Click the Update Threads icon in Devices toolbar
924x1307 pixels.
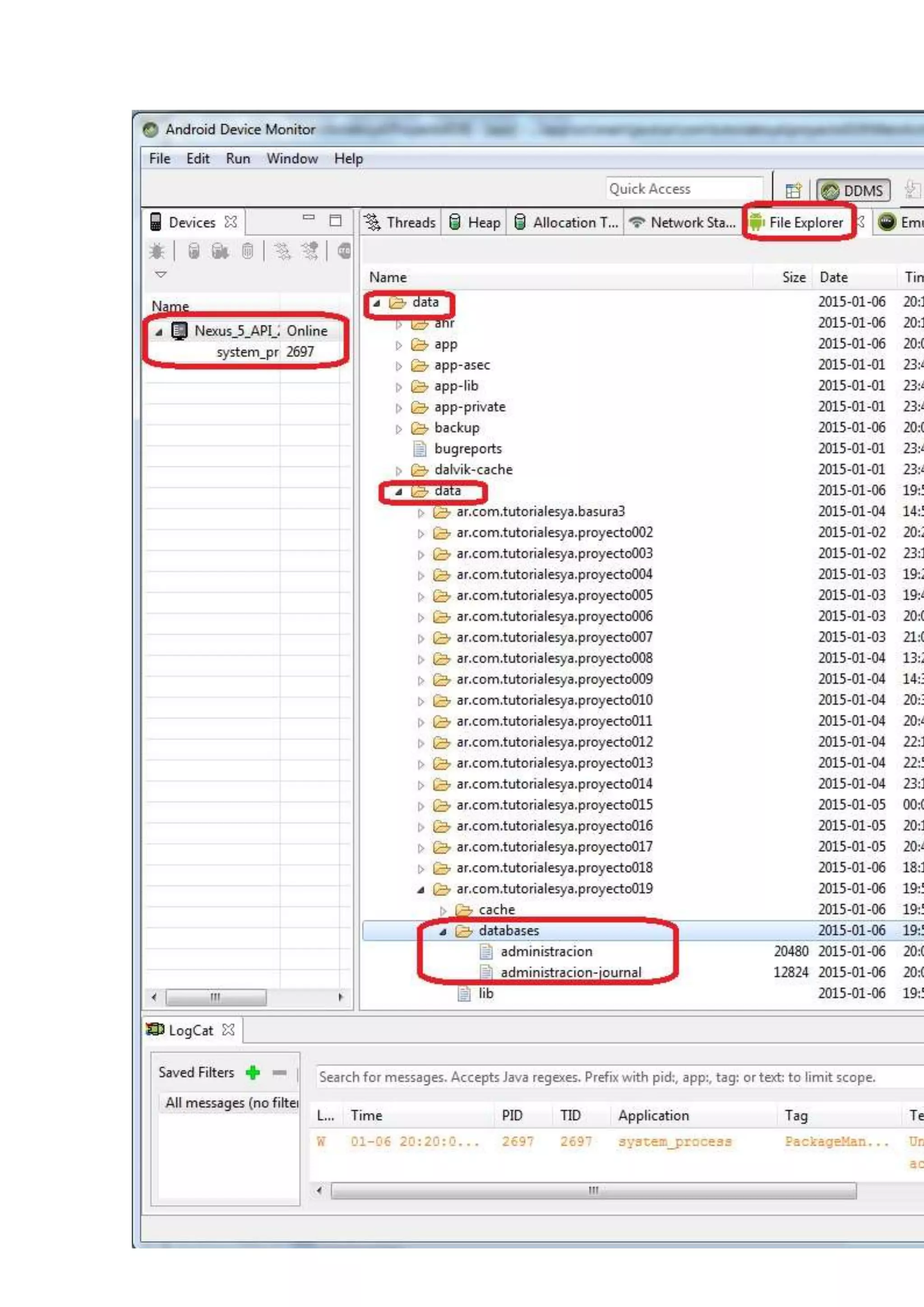282,251
